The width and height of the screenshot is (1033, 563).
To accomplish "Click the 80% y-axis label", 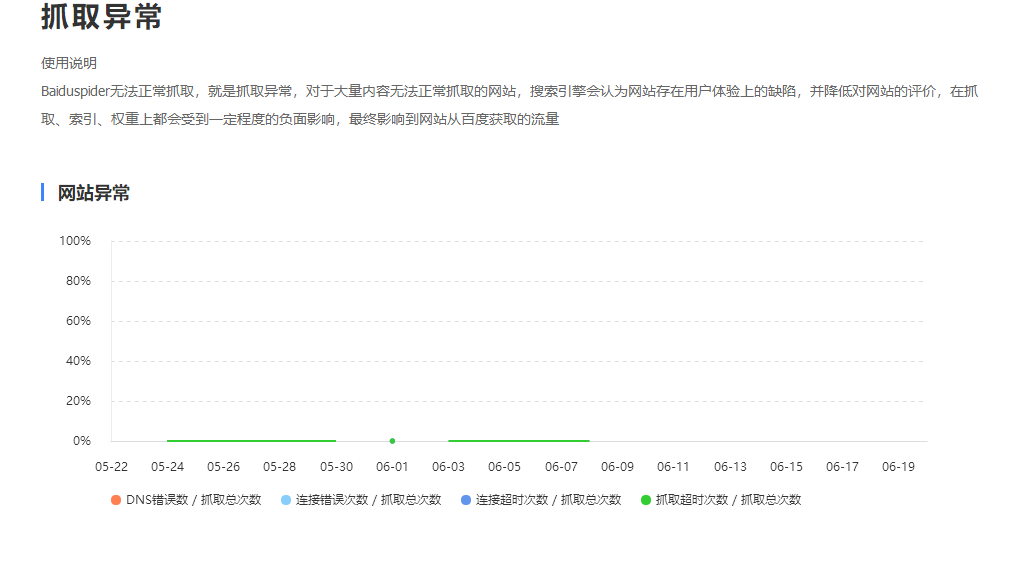I will click(x=78, y=281).
